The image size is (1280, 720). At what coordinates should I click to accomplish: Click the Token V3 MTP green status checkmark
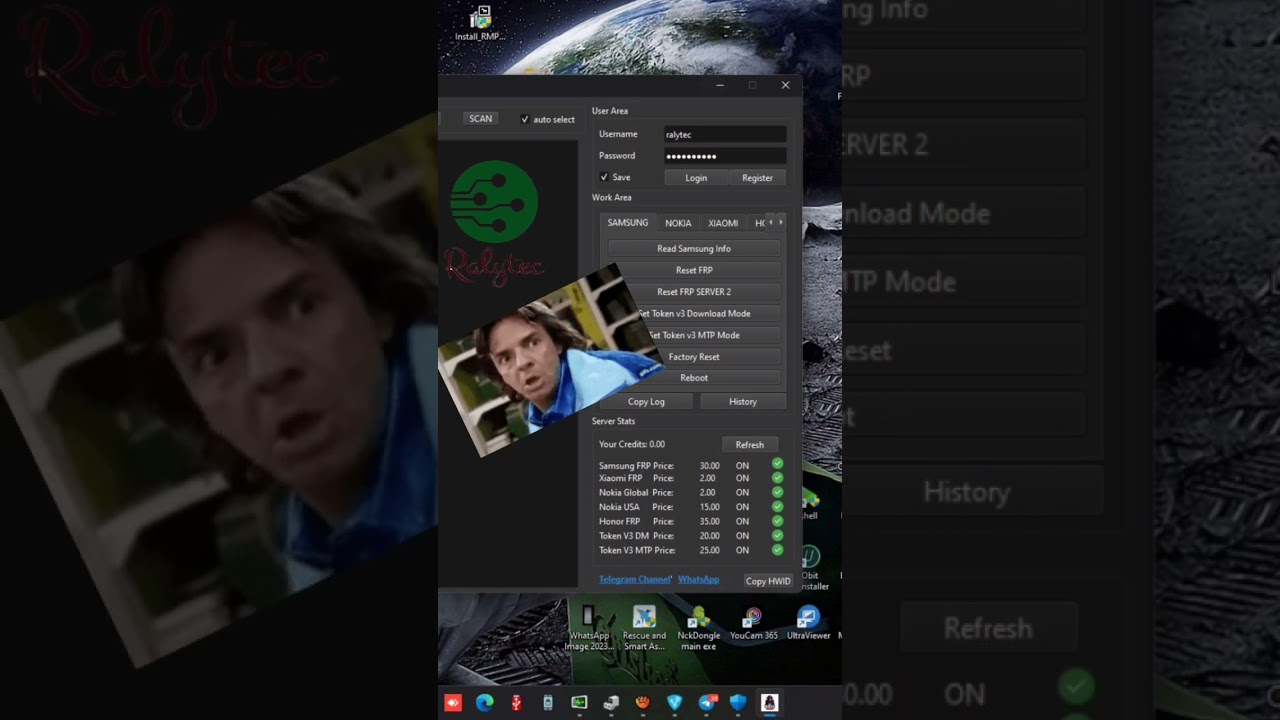click(x=777, y=550)
